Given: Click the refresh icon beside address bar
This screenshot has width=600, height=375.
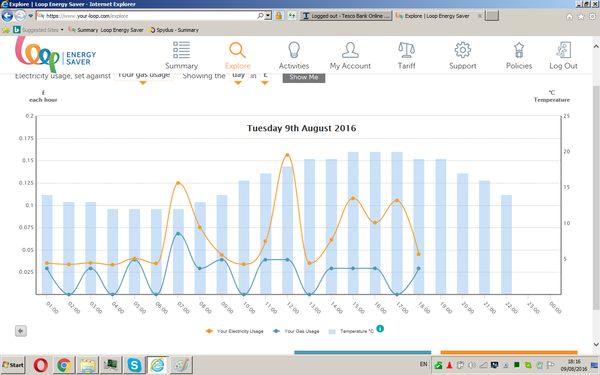Looking at the screenshot, I should click(292, 16).
